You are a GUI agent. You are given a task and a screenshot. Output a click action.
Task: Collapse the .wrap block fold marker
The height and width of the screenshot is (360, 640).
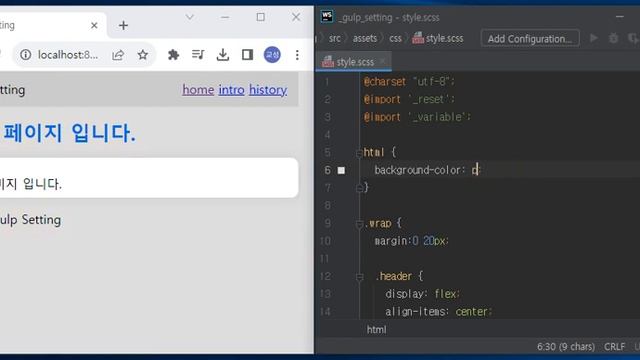[x=359, y=224]
